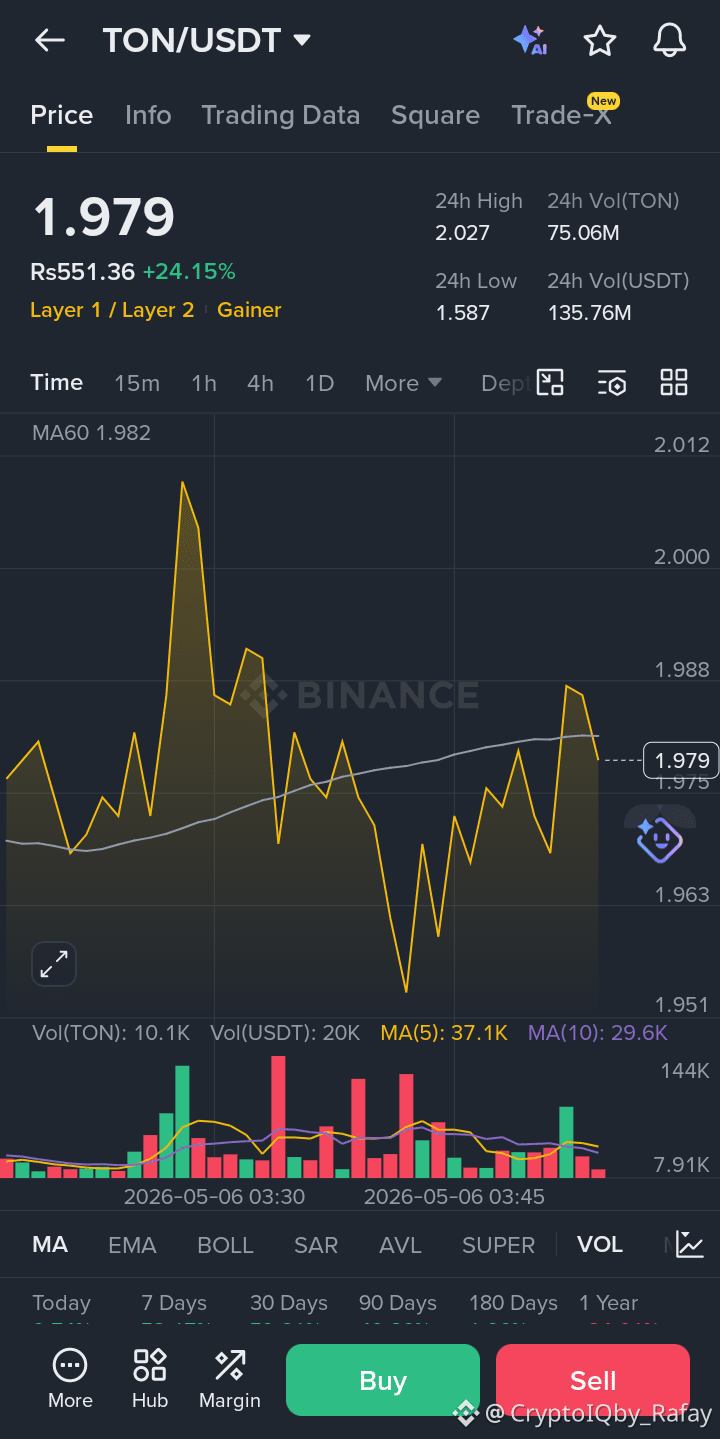Screen dimensions: 720x1439
Task: Open the Layer 1 / Layer 2 tag
Action: (x=112, y=310)
